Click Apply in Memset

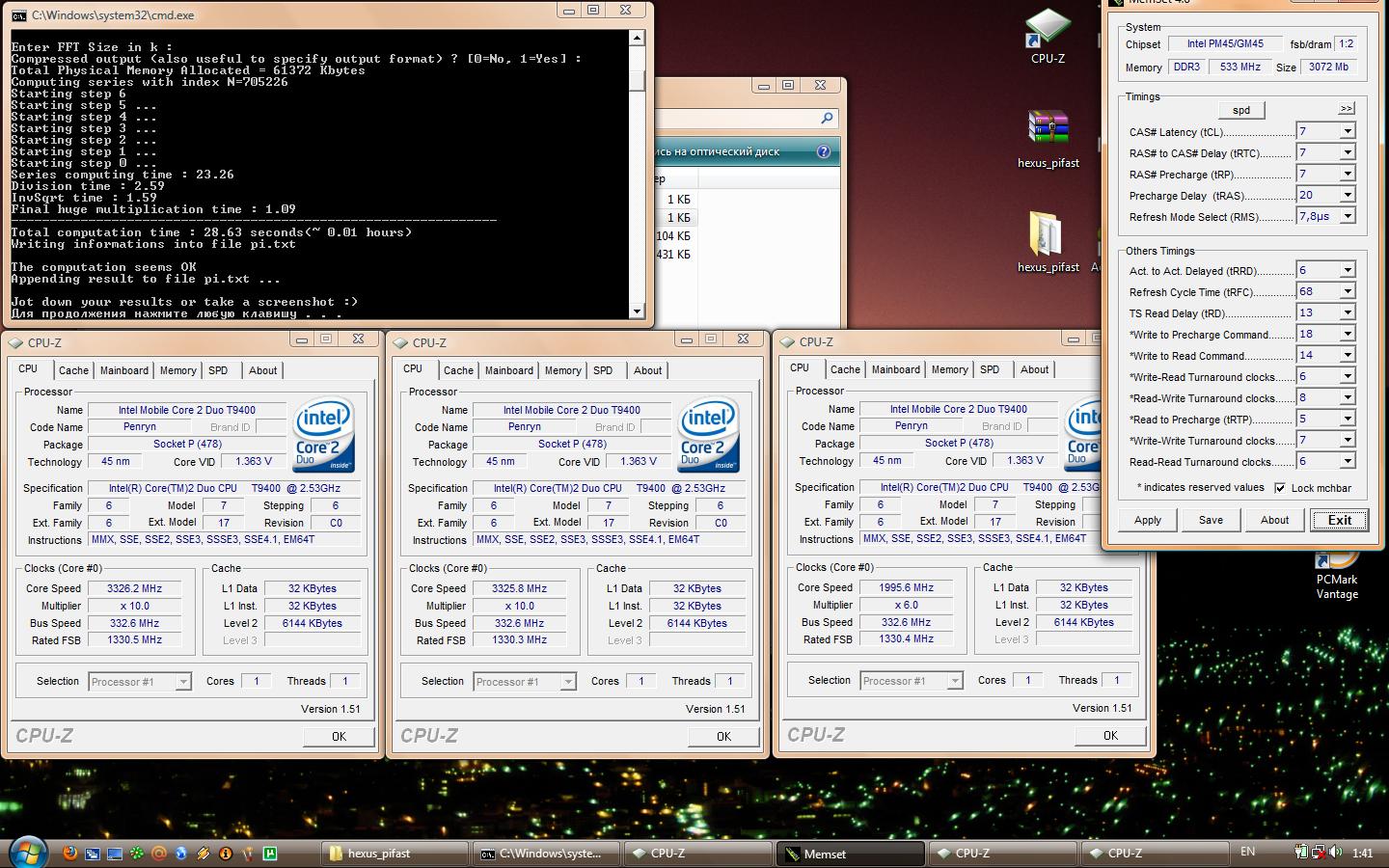coord(1148,520)
